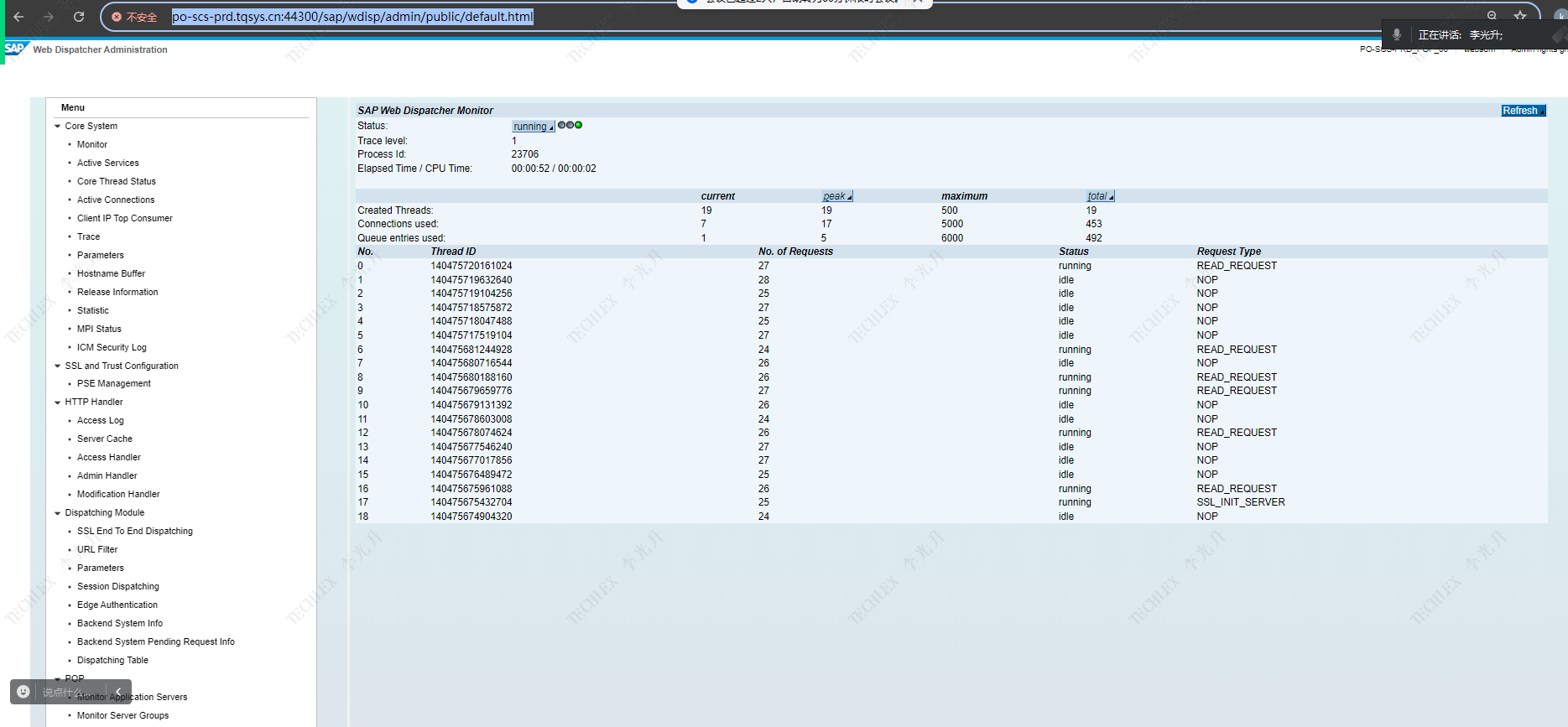This screenshot has height=727, width=1568.
Task: Open the total column selector
Action: tap(1101, 196)
